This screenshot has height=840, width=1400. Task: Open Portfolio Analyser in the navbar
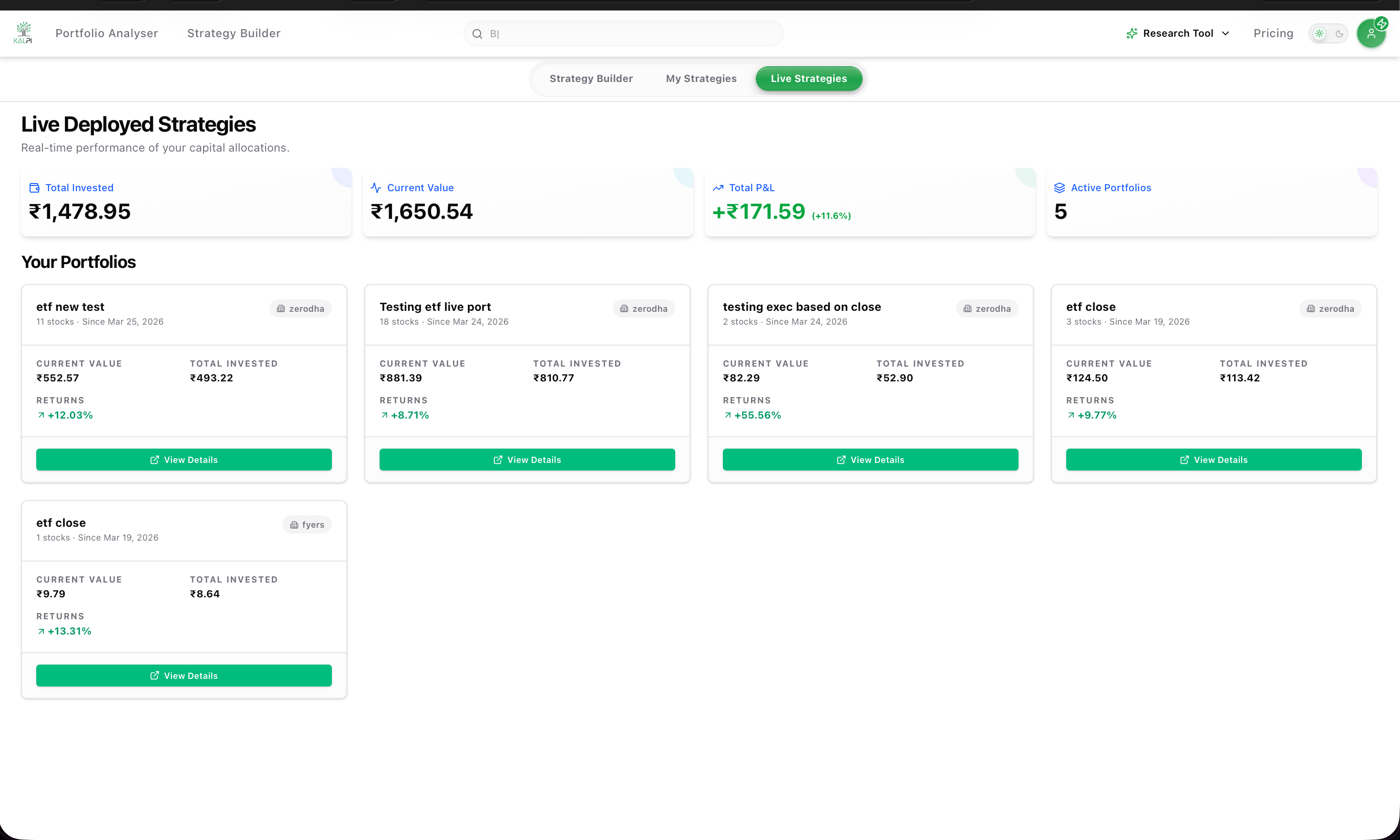tap(106, 33)
